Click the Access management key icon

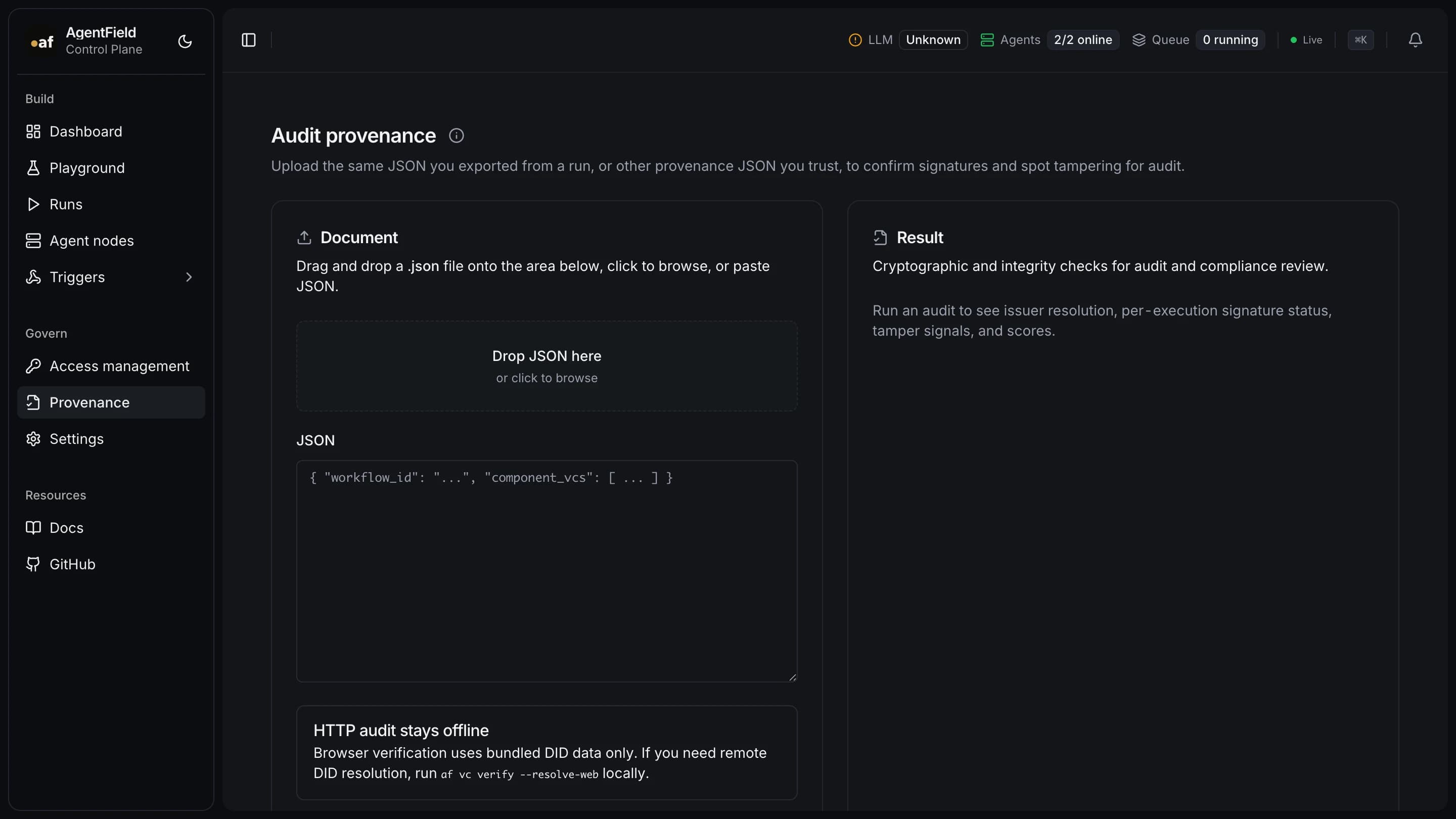33,366
